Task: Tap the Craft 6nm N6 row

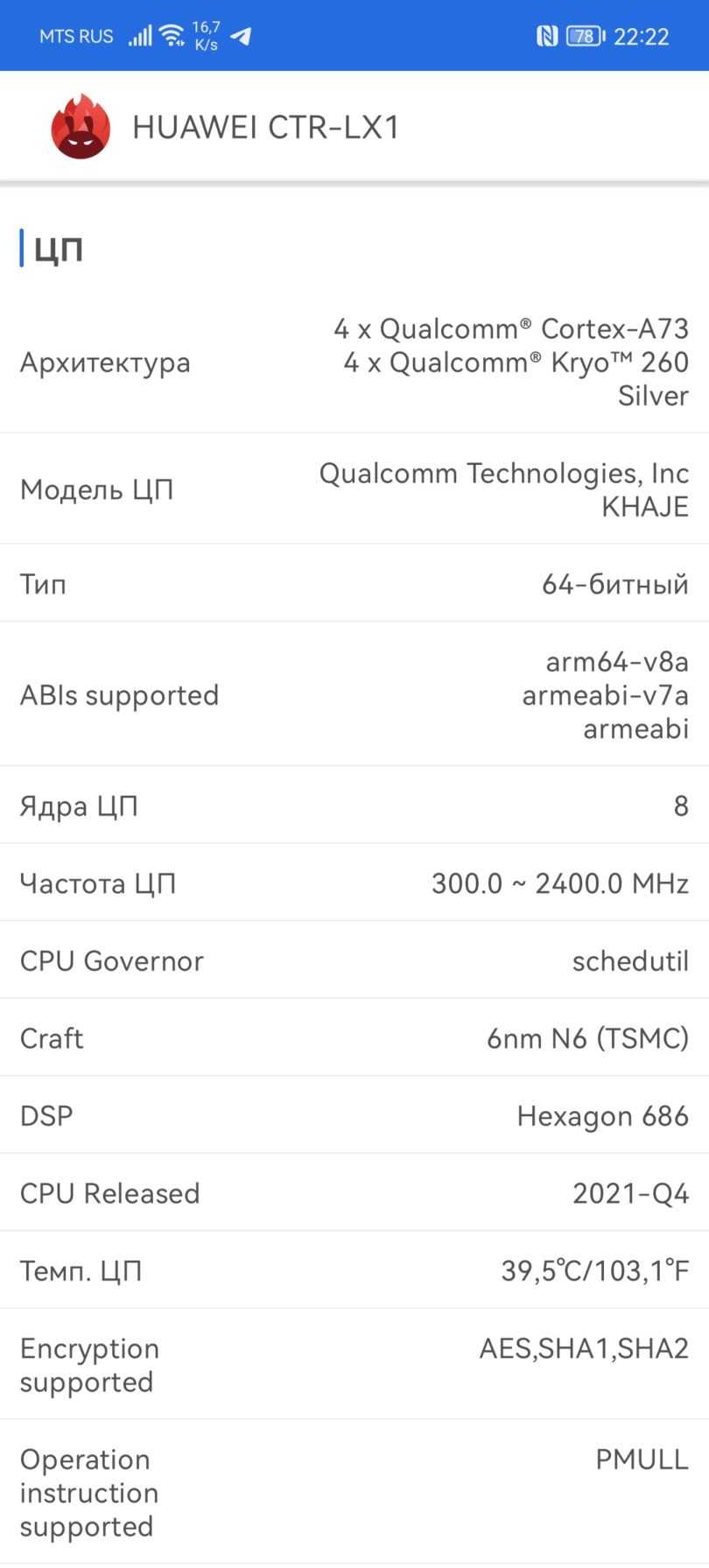Action: (354, 1038)
